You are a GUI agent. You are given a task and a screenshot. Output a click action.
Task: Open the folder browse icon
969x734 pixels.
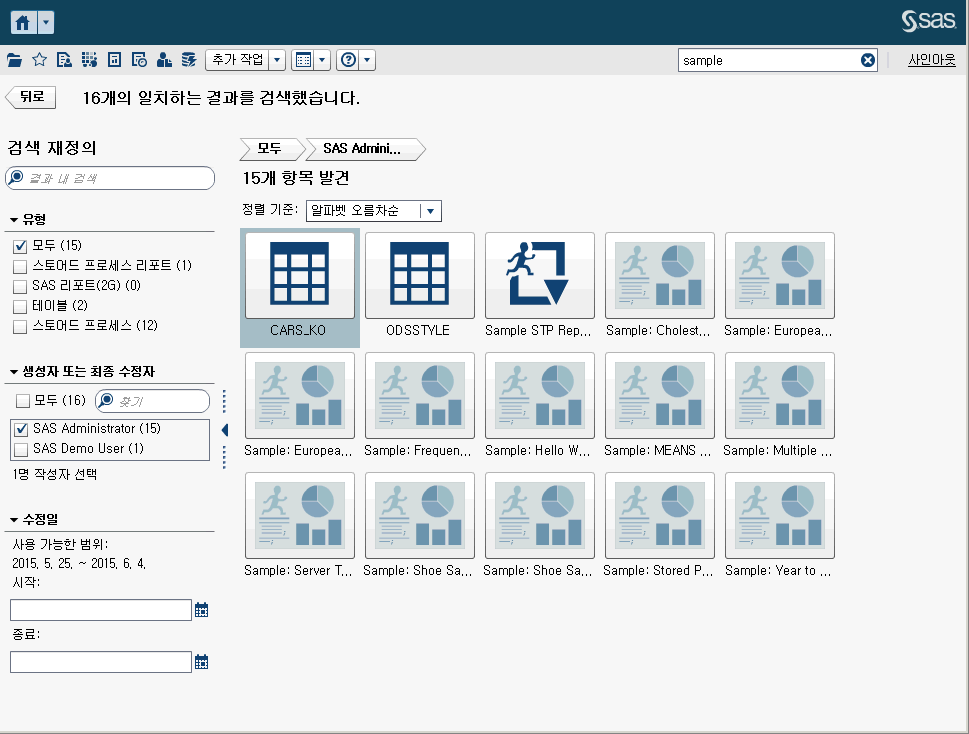point(14,59)
